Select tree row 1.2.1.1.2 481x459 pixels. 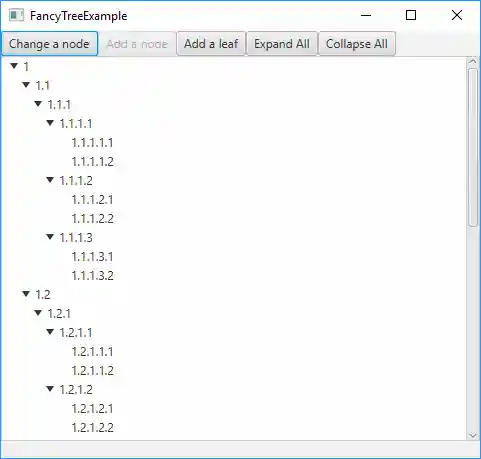[234, 371]
